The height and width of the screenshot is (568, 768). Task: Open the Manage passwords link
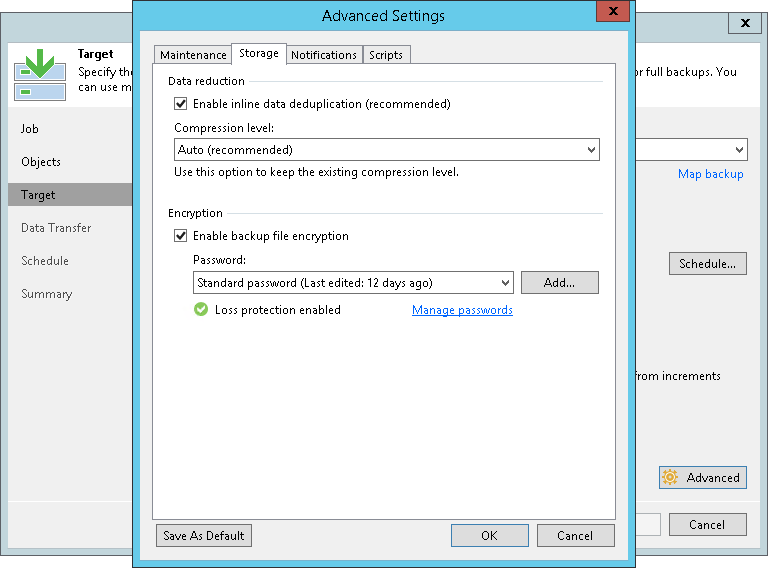462,310
